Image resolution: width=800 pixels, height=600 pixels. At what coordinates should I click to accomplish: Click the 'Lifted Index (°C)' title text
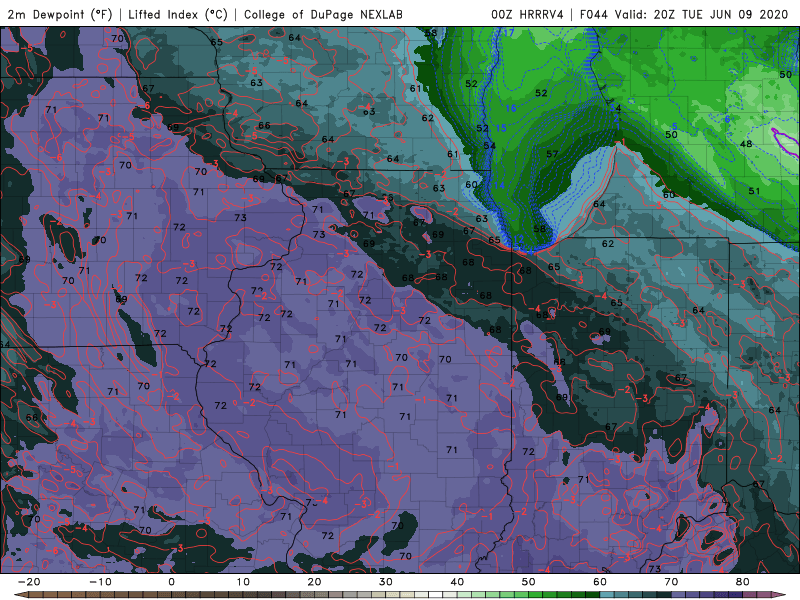[178, 14]
